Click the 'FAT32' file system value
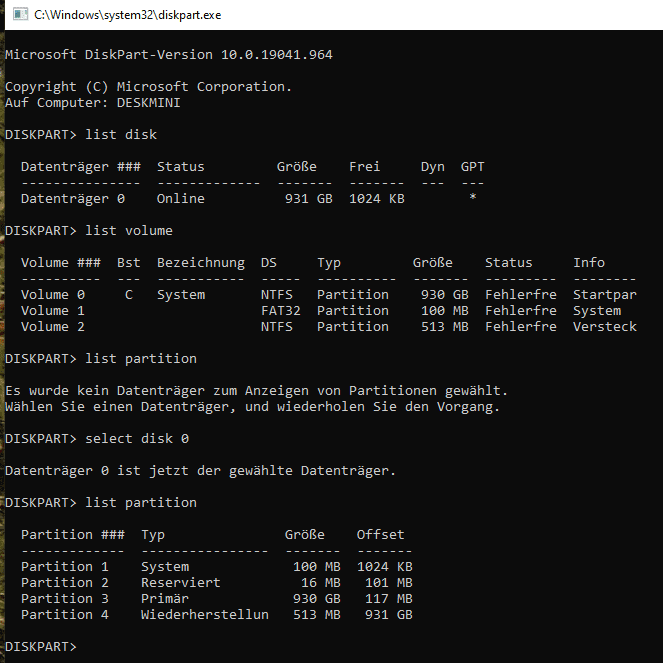This screenshot has width=663, height=663. (281, 311)
